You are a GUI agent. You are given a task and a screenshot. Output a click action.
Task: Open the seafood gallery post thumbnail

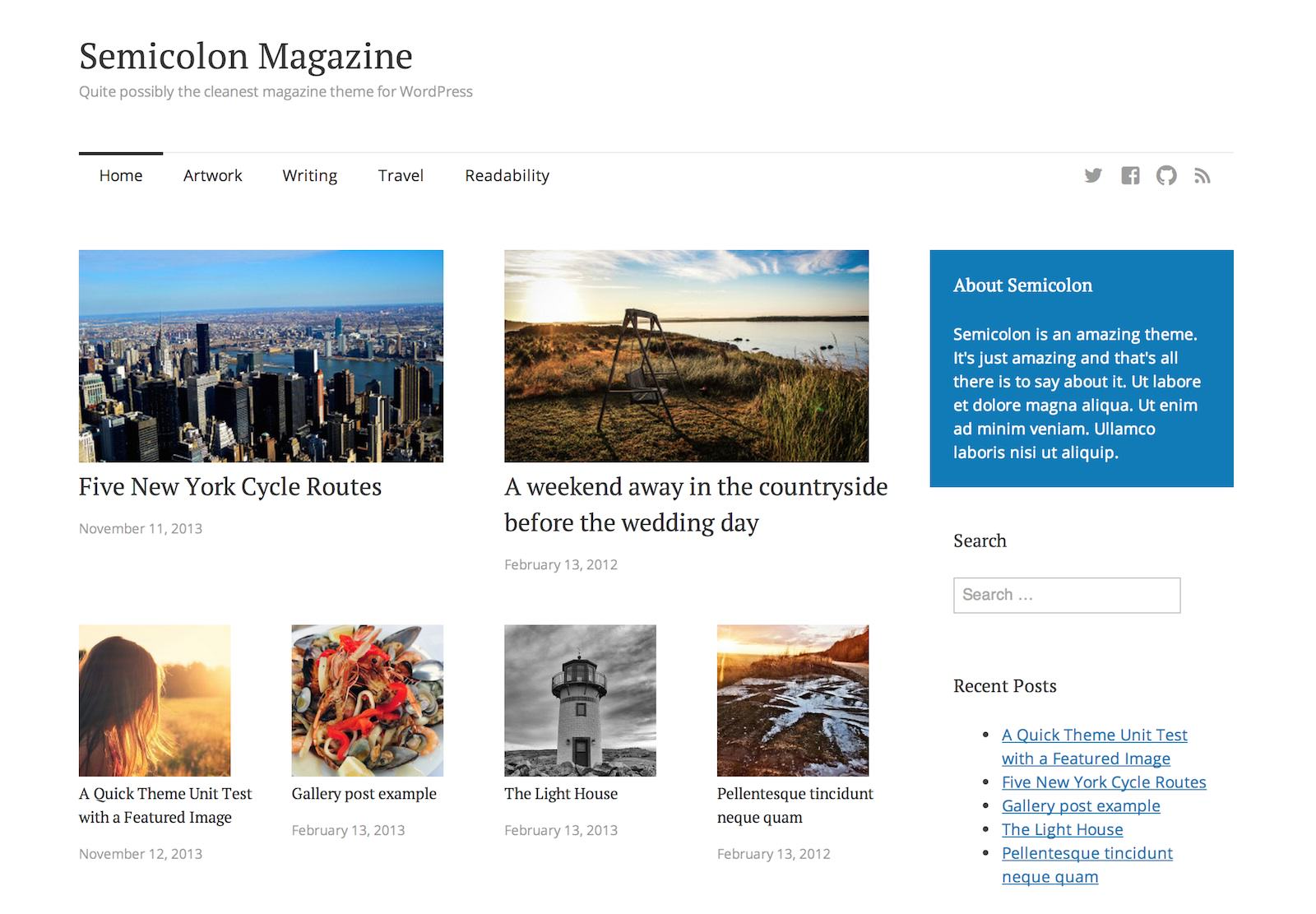point(367,700)
